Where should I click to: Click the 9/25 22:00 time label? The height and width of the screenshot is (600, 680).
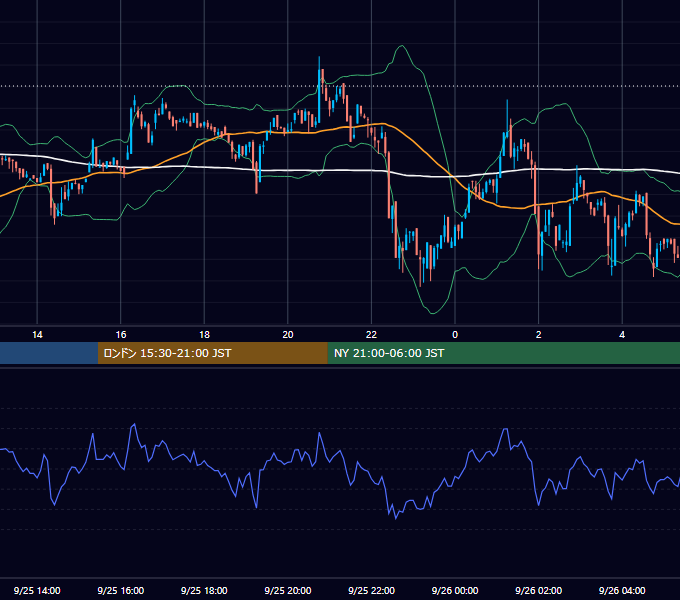372,590
